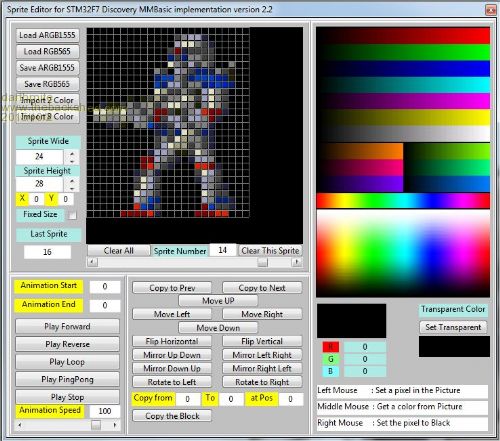Click the Y position input field
The height and width of the screenshot is (441, 500).
click(66, 199)
